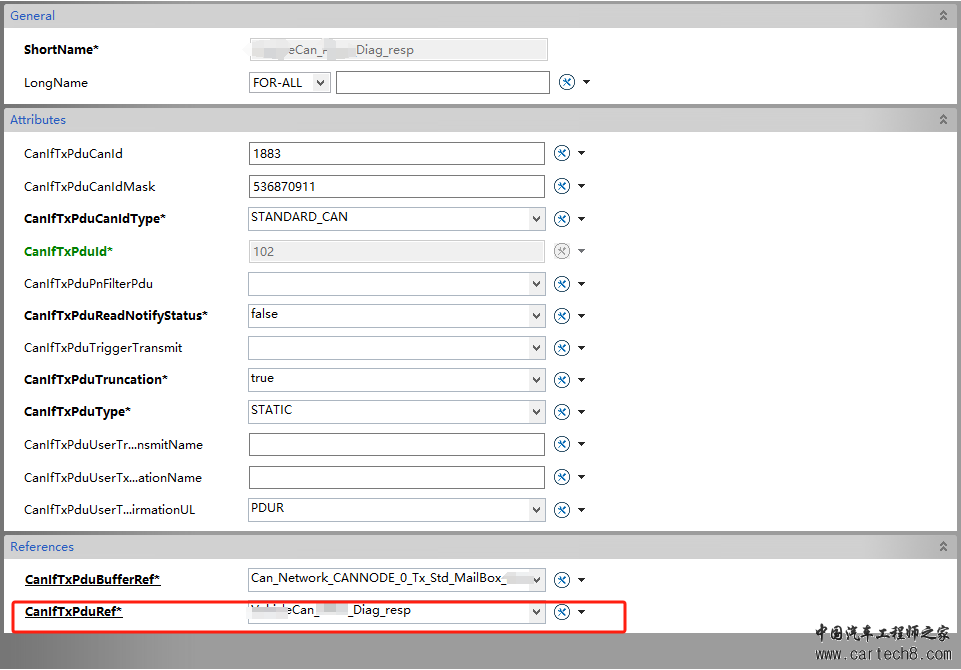Open menu arrow for CanIfTxPduCanId
The image size is (961, 670).
pos(582,153)
